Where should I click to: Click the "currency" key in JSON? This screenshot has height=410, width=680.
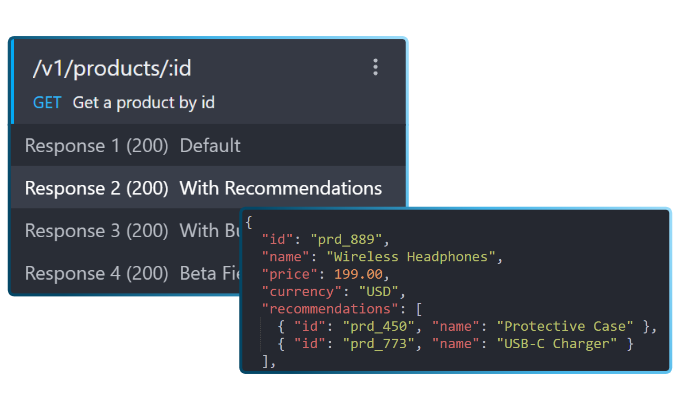click(x=299, y=291)
